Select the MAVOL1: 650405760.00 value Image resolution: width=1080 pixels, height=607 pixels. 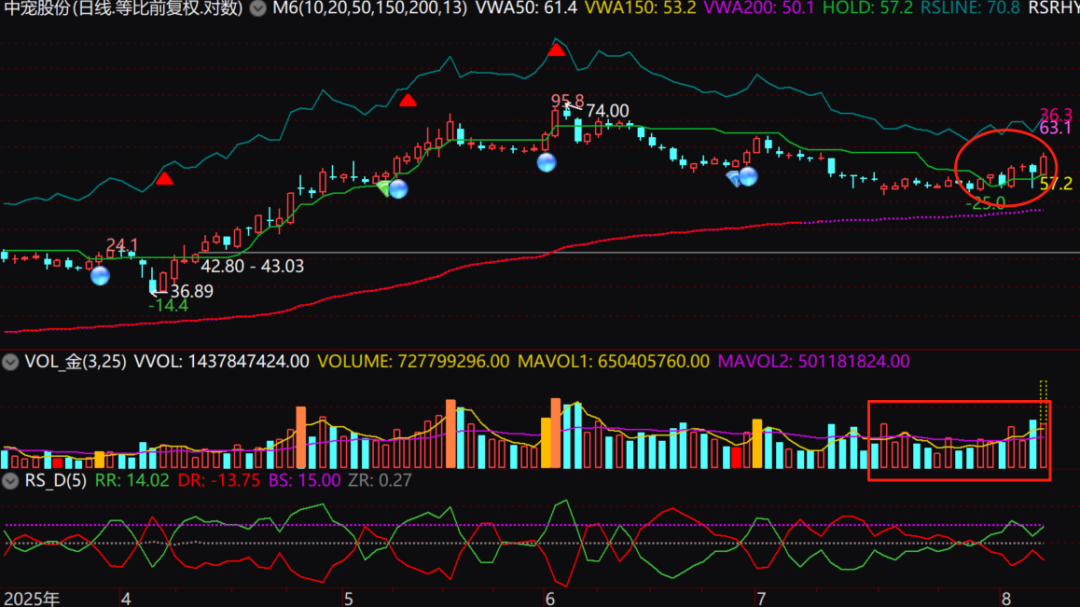point(613,362)
